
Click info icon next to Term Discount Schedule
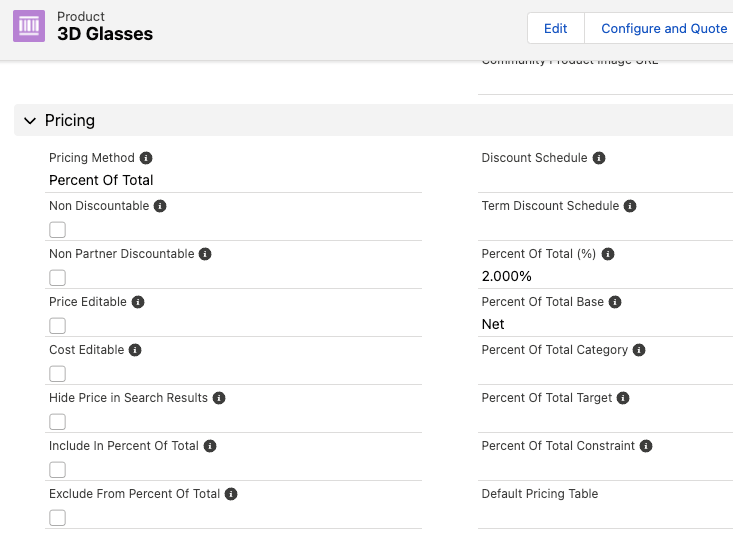[630, 206]
